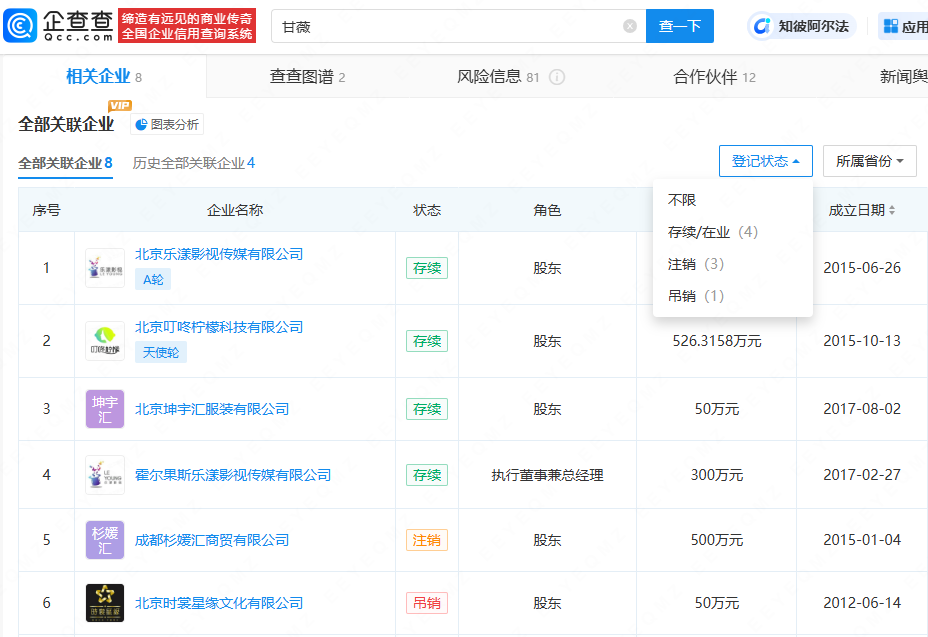This screenshot has width=928, height=637.
Task: Click the 执行董事兼总经理 role cell
Action: pos(547,475)
